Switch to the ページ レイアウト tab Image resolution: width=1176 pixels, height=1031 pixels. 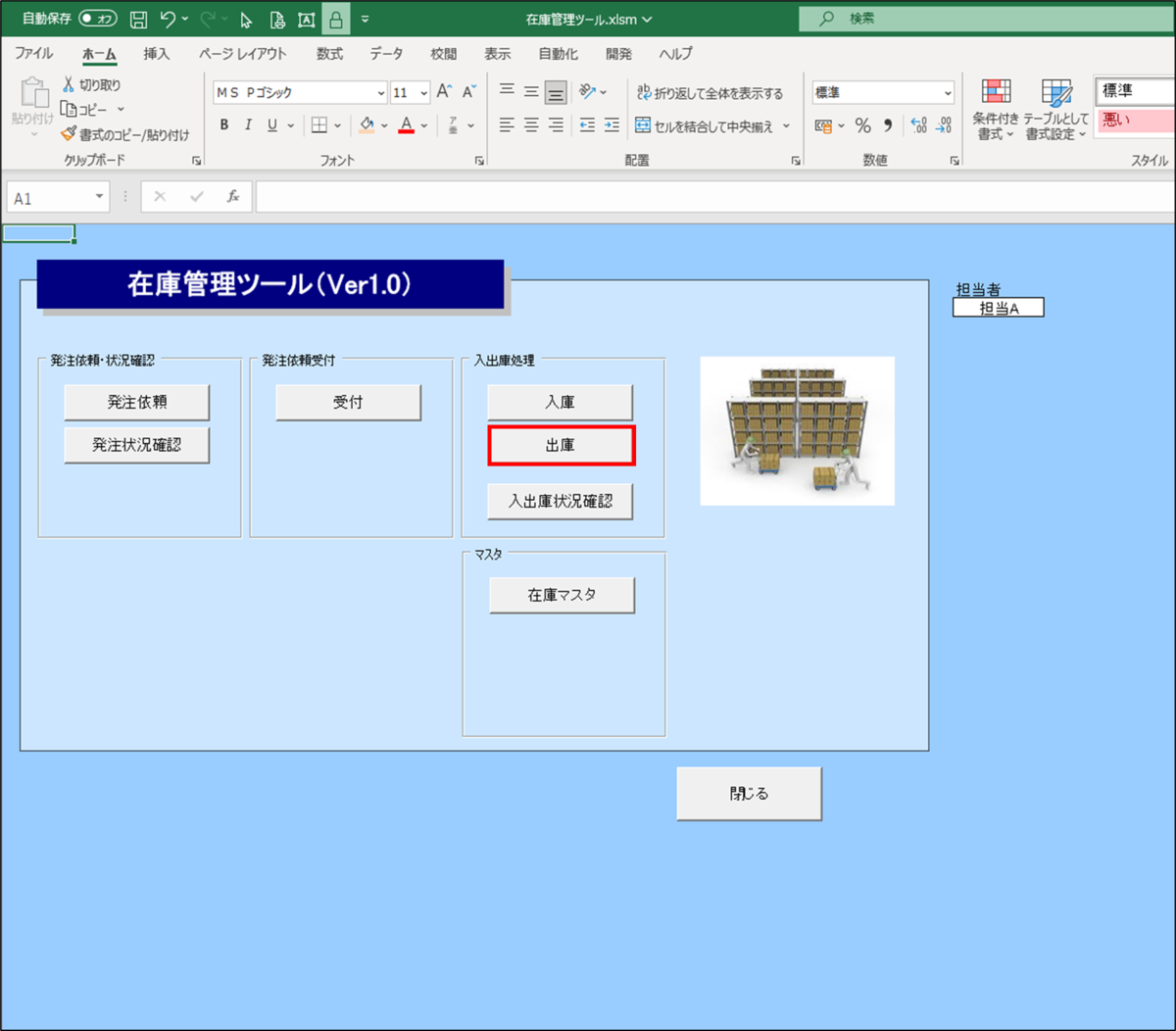243,54
